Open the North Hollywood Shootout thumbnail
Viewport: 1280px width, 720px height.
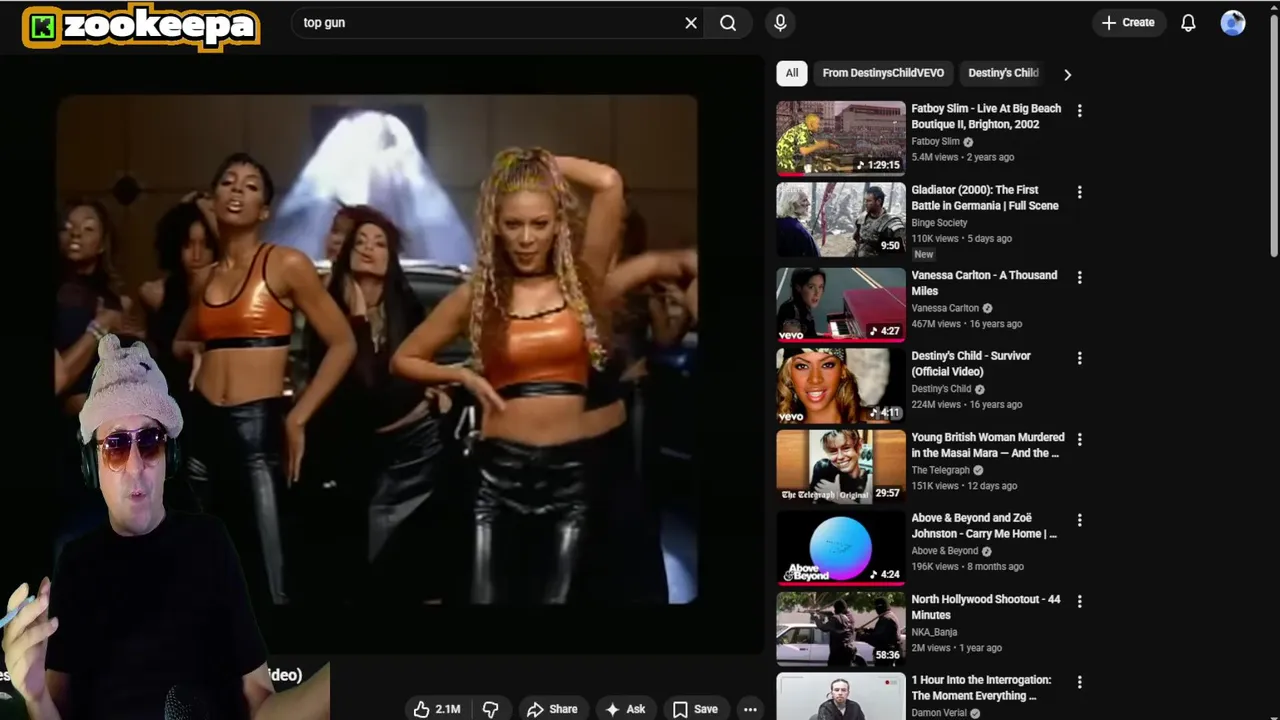(841, 628)
